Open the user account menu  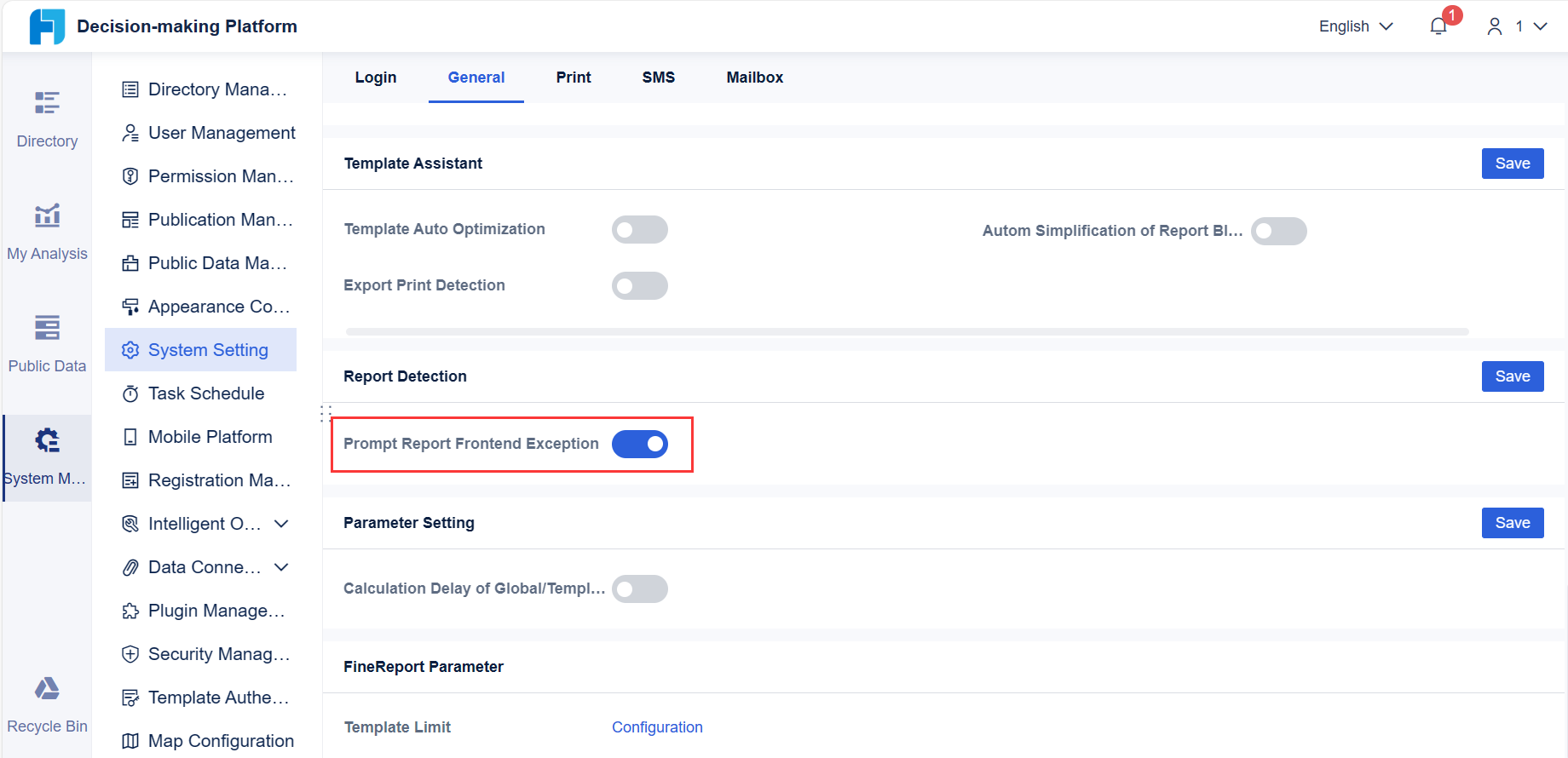[1517, 26]
